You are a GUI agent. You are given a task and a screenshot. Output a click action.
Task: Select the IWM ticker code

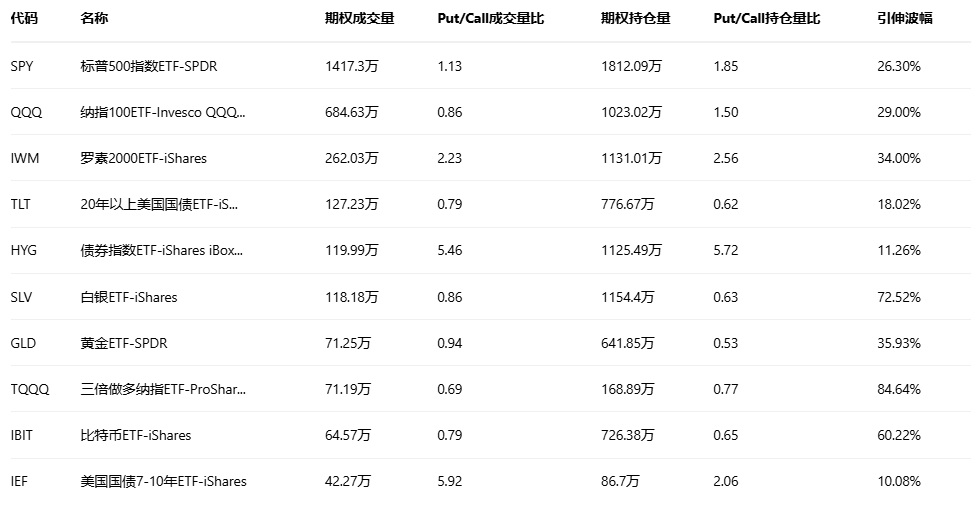pos(25,158)
